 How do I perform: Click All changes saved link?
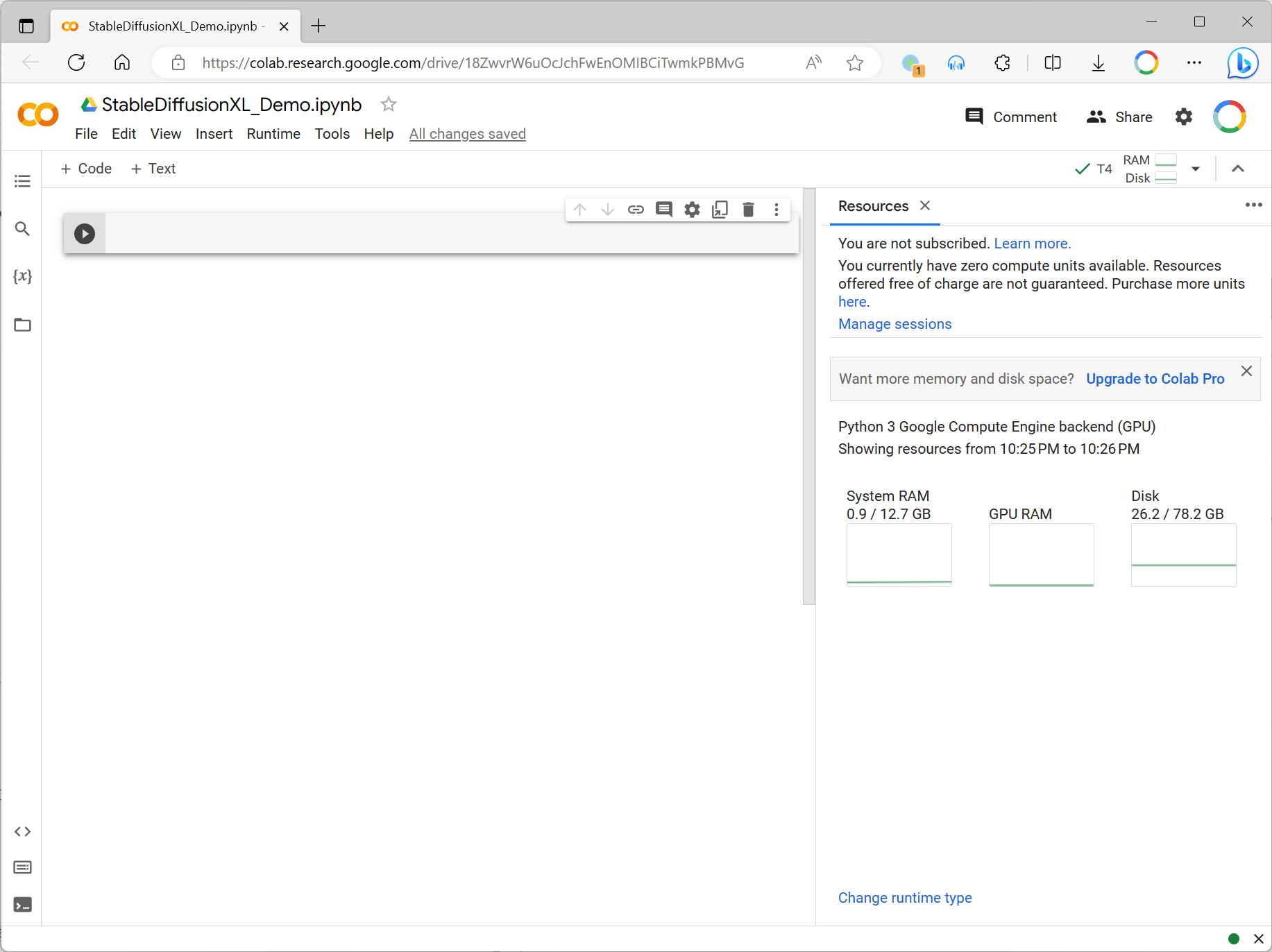[468, 134]
